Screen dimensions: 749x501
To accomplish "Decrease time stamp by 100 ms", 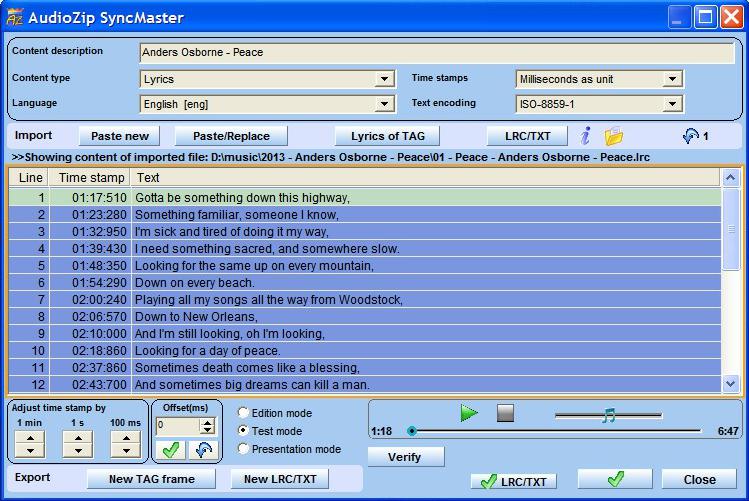I will pyautogui.click(x=126, y=451).
